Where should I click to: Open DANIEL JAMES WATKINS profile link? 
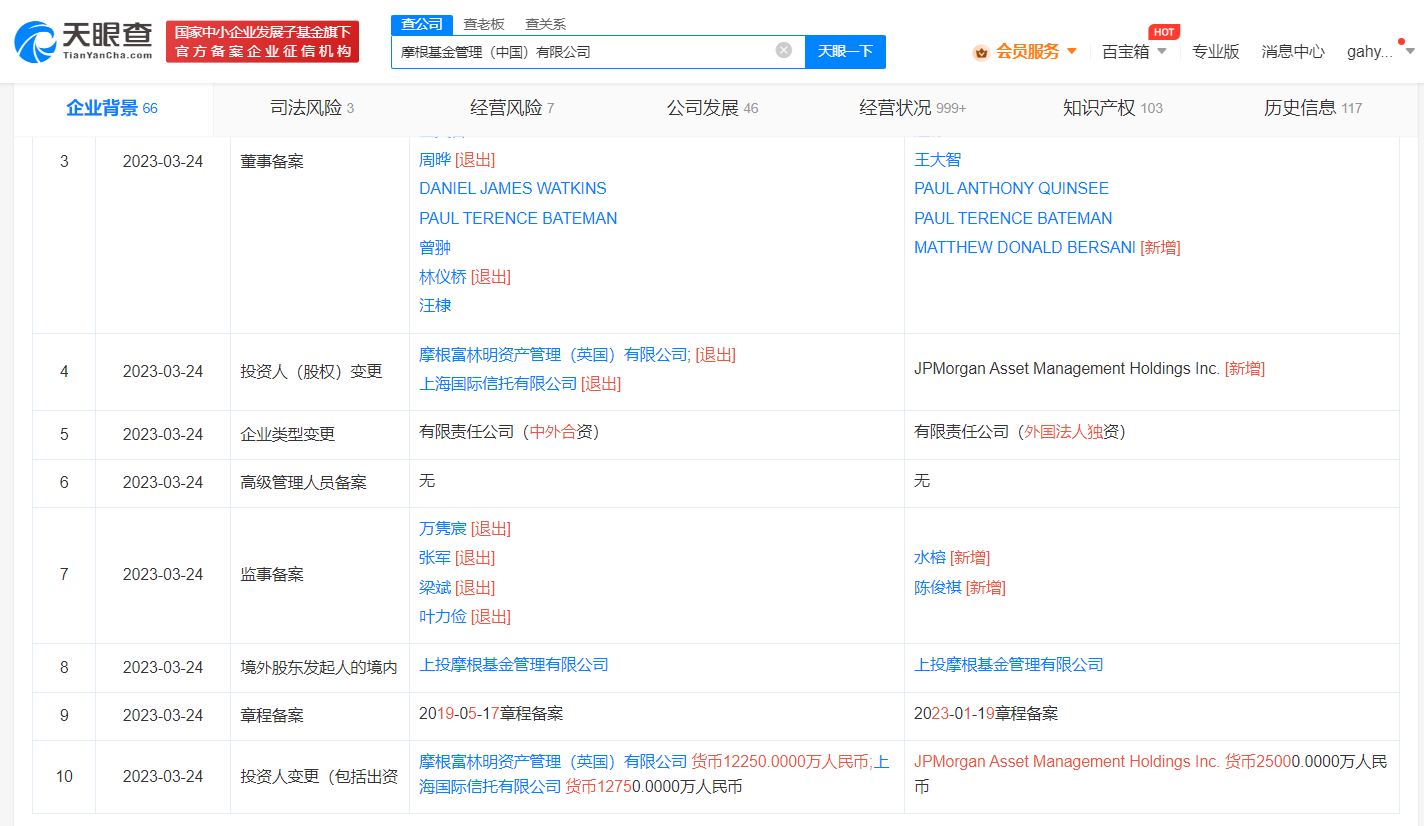tap(513, 188)
